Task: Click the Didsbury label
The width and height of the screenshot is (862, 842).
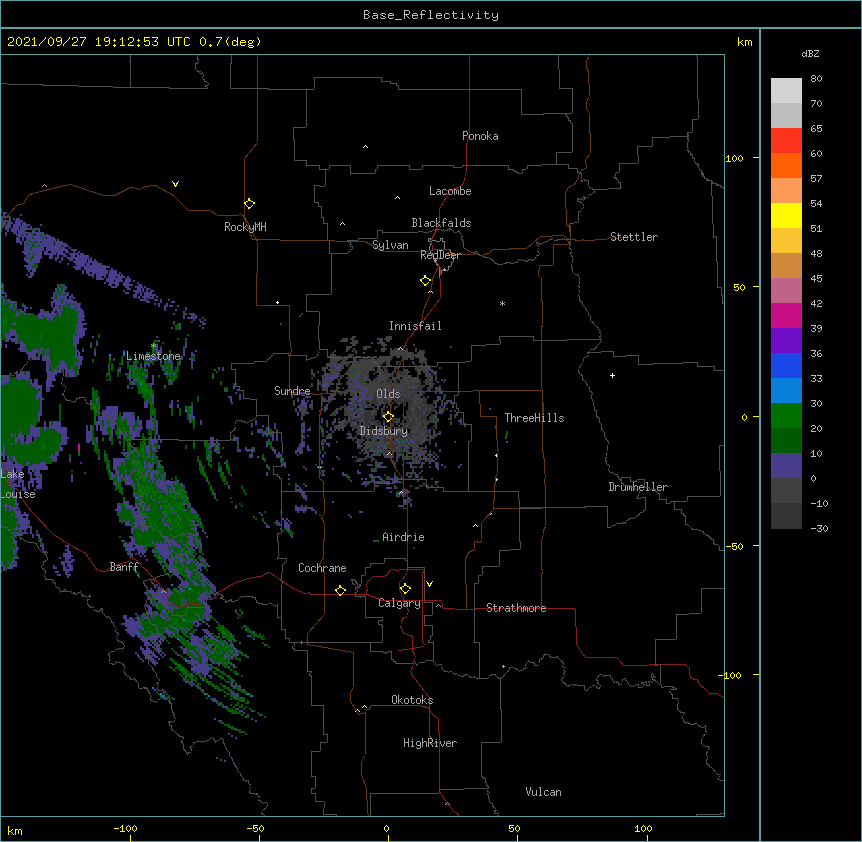Action: click(383, 431)
